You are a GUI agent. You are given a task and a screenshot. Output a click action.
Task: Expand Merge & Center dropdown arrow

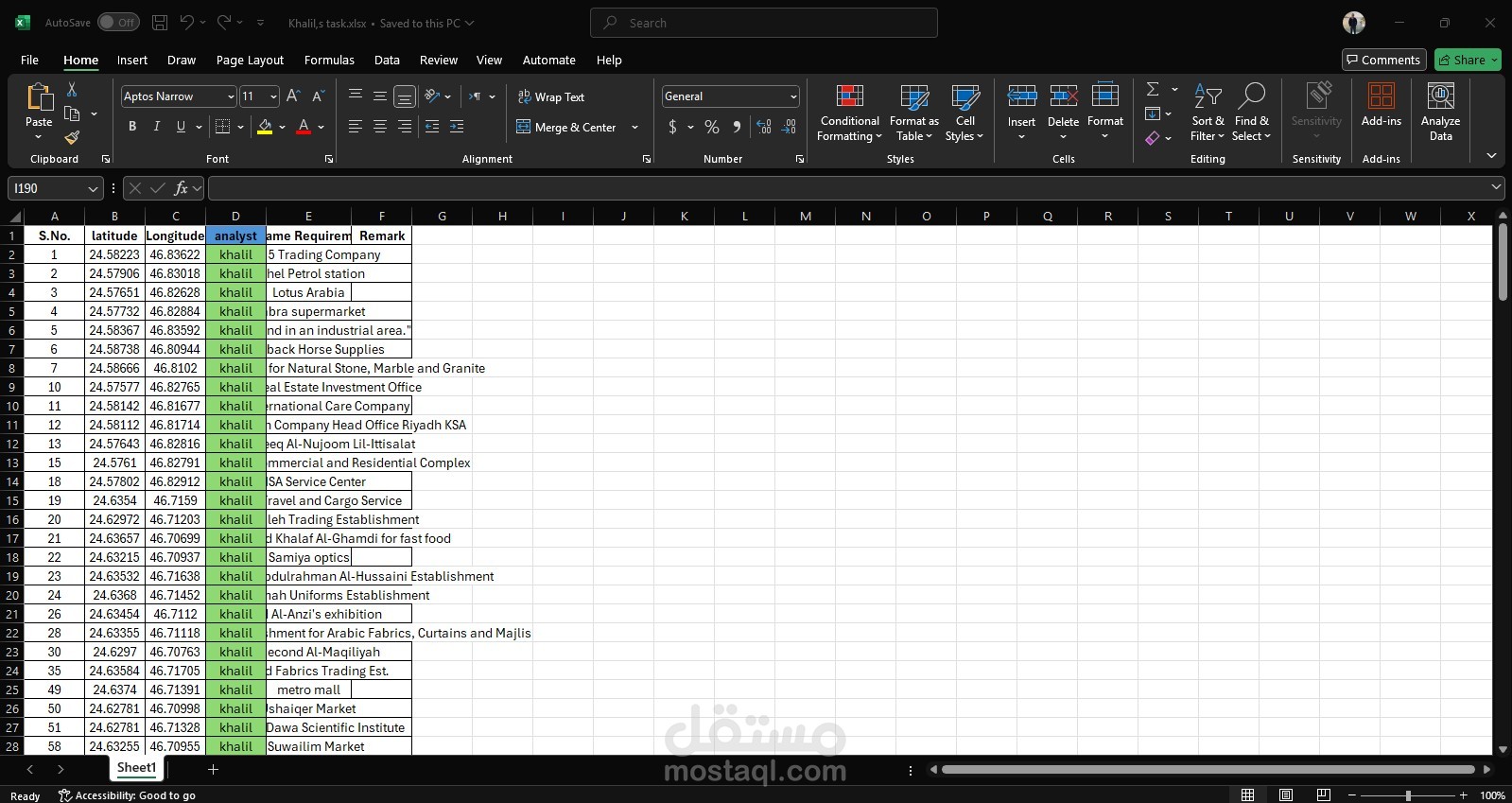pos(634,127)
